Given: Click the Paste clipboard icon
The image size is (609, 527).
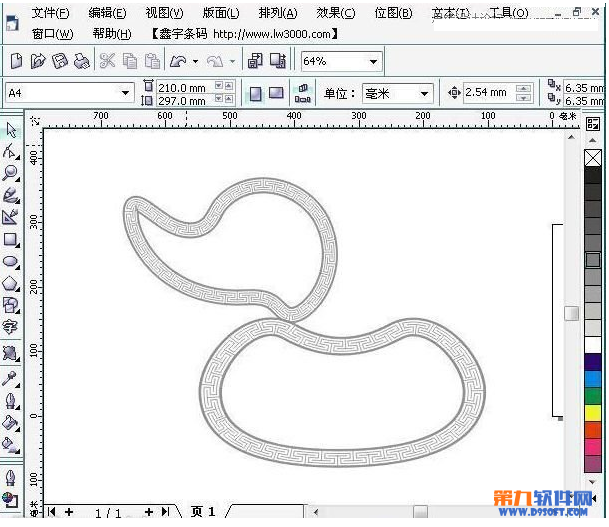Looking at the screenshot, I should click(x=152, y=61).
